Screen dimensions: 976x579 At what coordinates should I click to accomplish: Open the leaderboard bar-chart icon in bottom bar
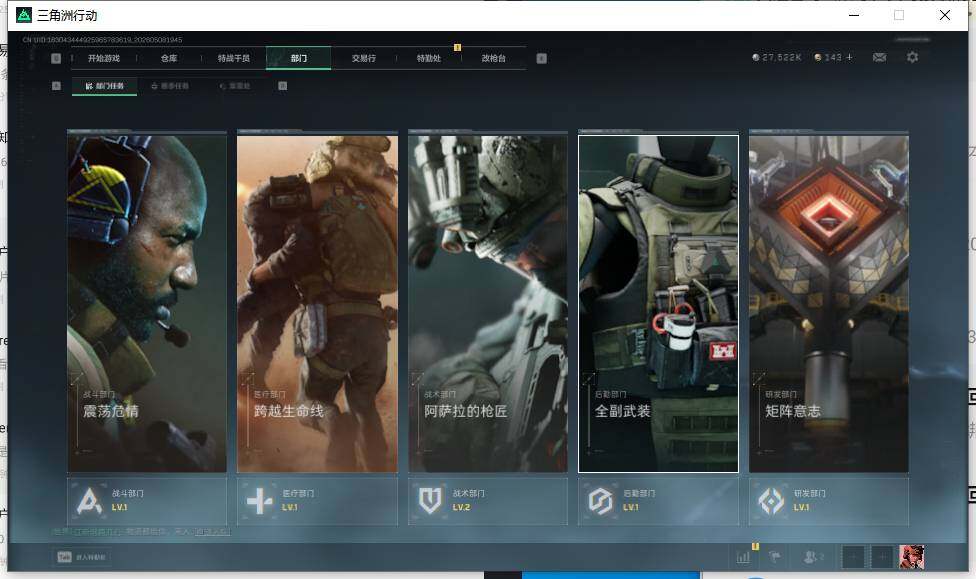tap(743, 557)
